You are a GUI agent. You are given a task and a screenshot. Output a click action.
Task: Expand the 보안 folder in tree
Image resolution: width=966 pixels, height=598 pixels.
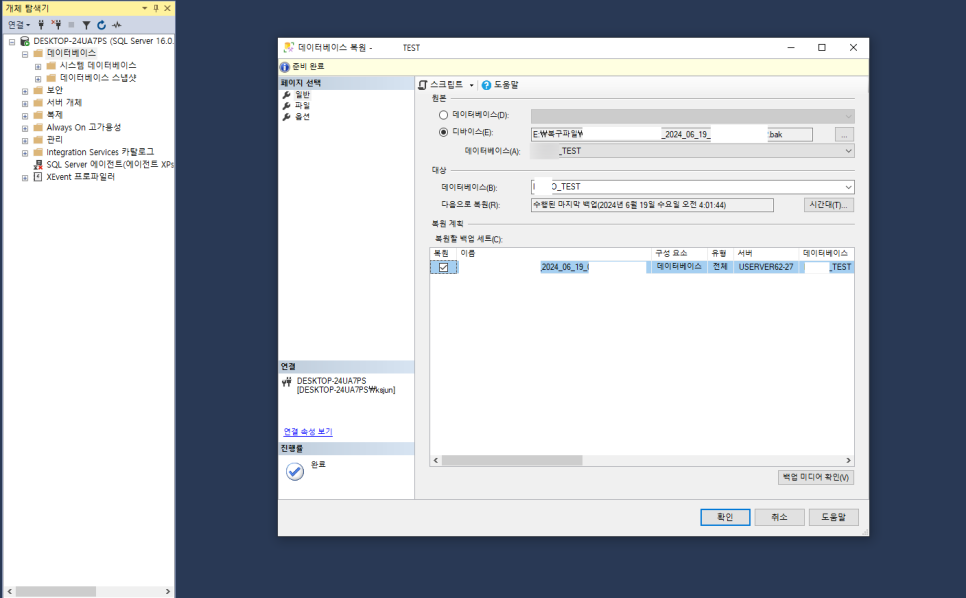[25, 91]
